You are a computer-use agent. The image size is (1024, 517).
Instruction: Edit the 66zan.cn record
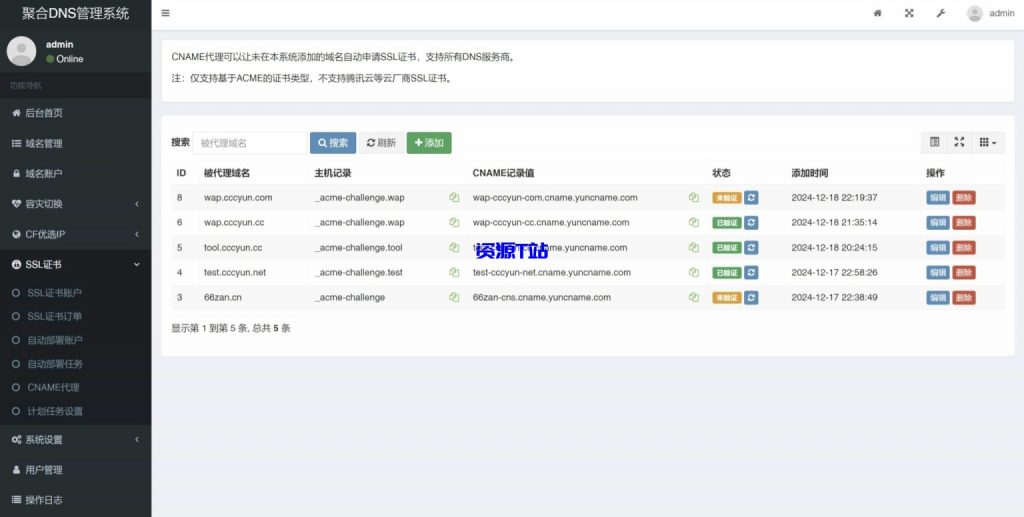pyautogui.click(x=938, y=297)
